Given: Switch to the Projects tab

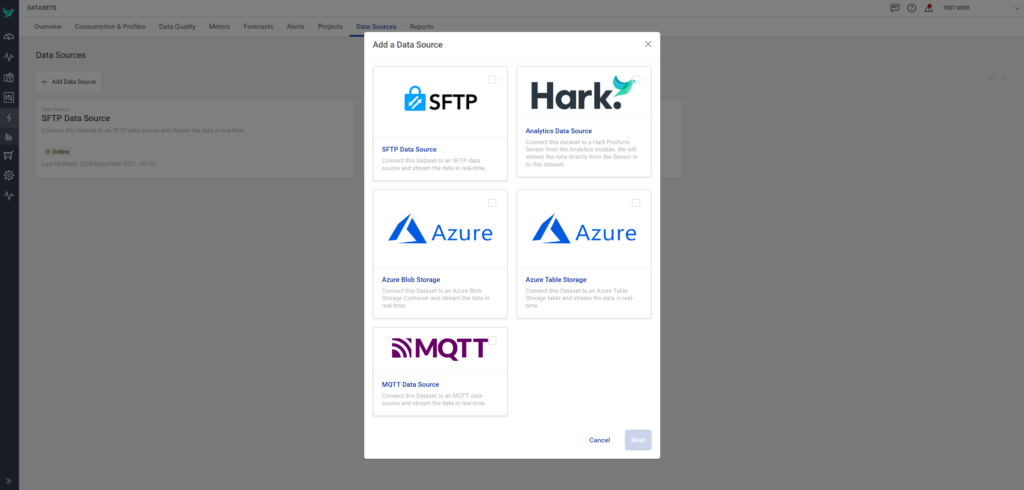Looking at the screenshot, I should (330, 27).
